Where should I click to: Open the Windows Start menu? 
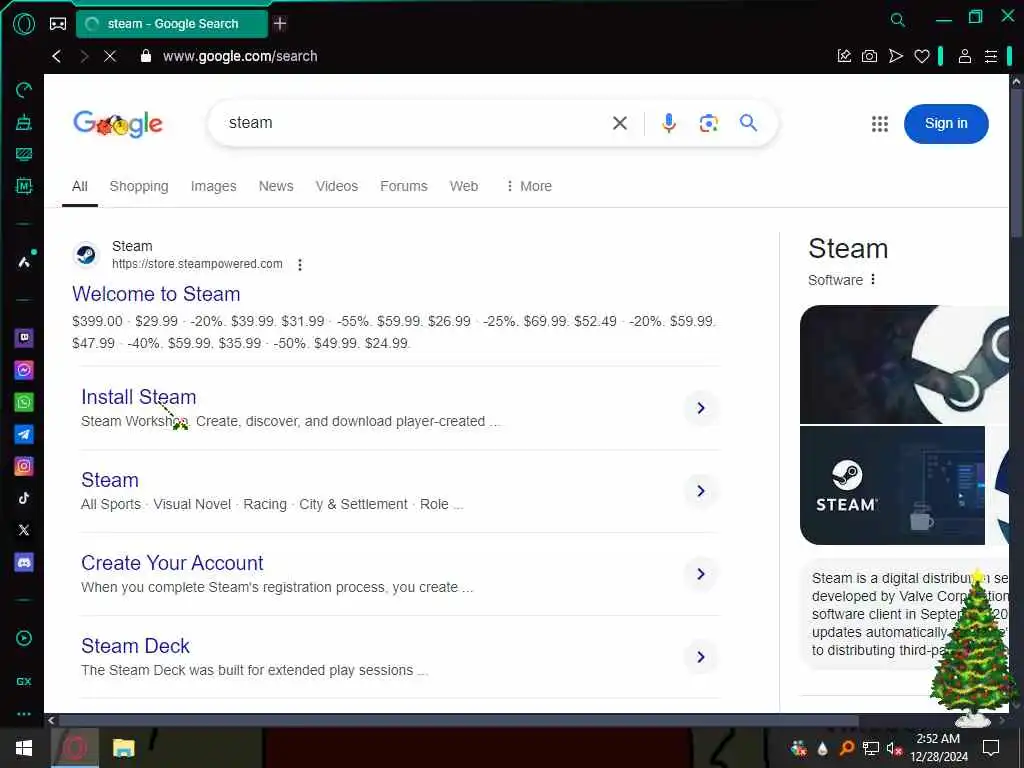click(24, 748)
